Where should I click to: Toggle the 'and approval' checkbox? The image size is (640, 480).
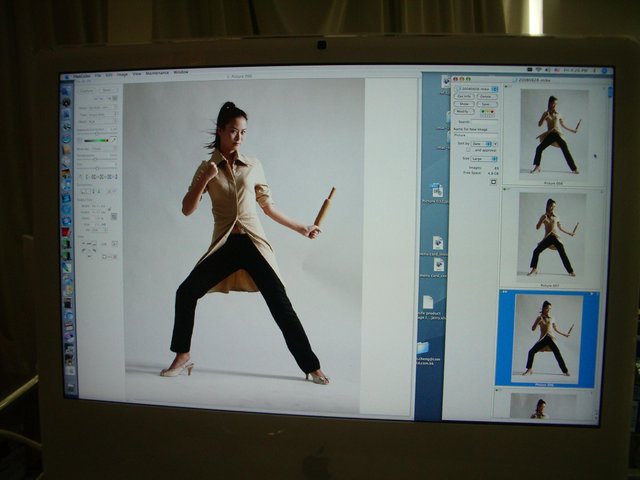pyautogui.click(x=468, y=150)
